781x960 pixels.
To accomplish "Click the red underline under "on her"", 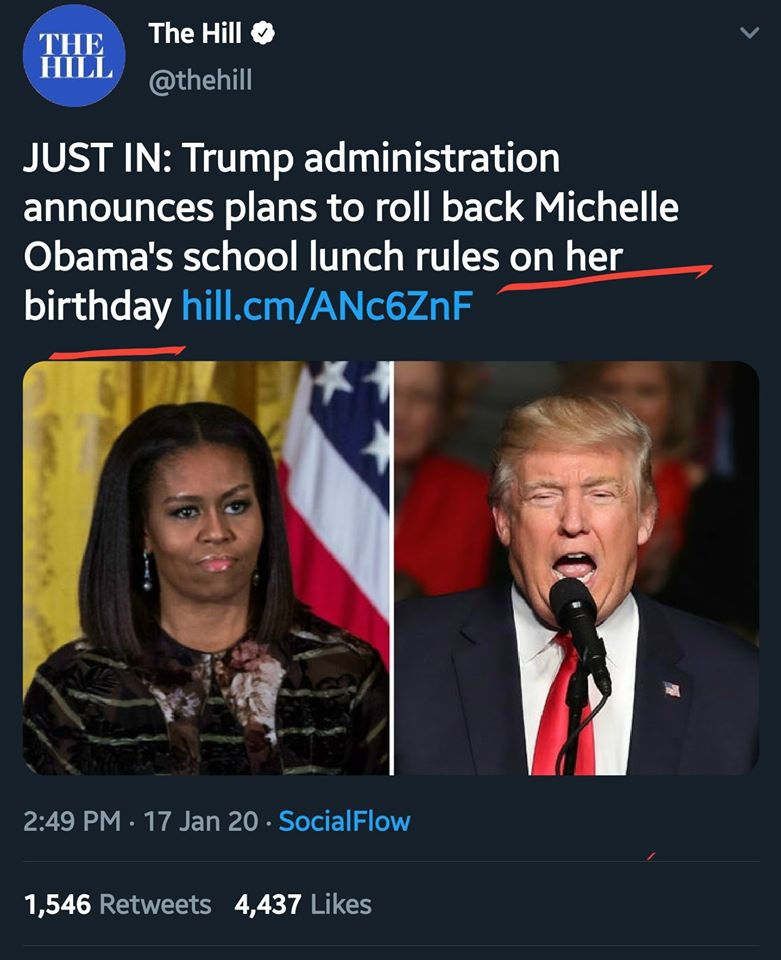I will pos(605,277).
